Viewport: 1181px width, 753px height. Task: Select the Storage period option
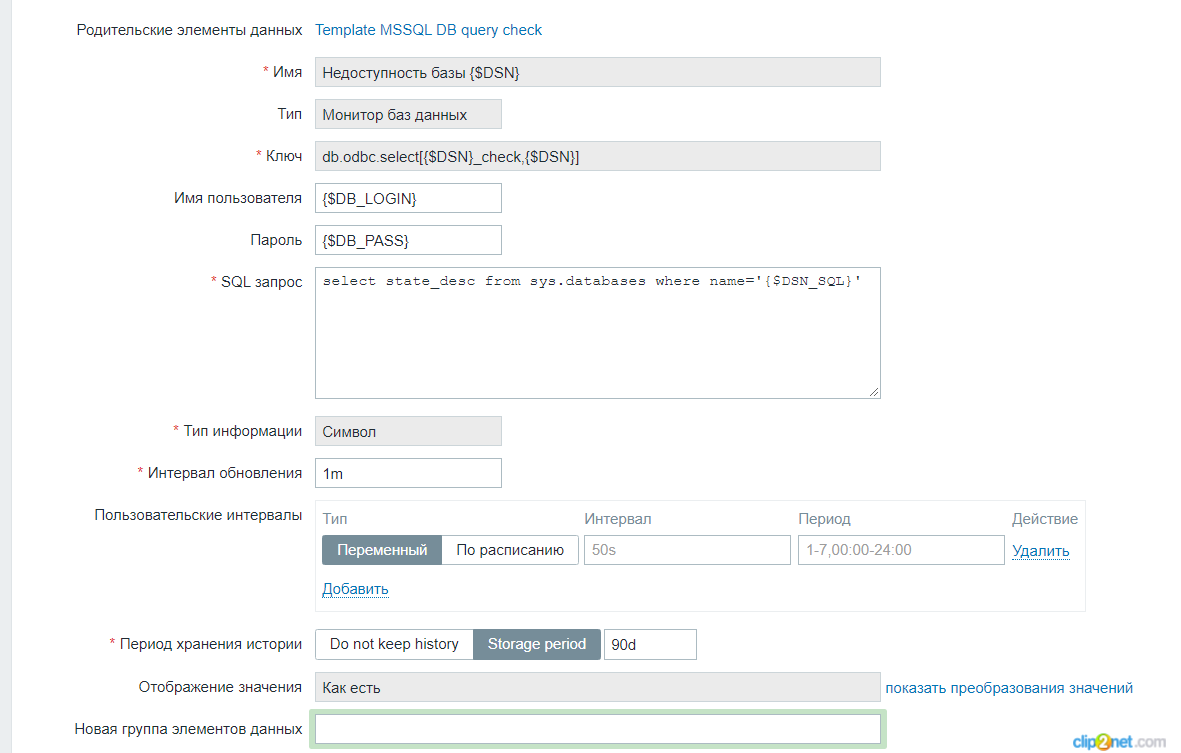[x=537, y=644]
